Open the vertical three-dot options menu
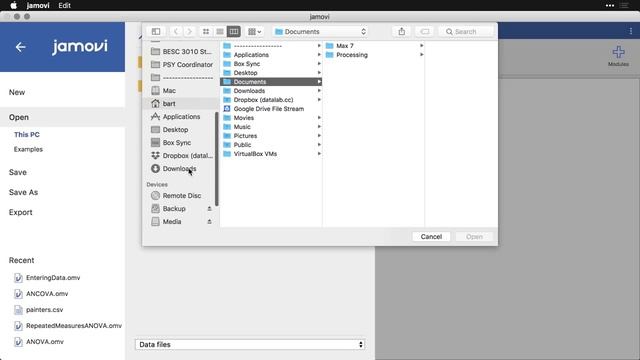The image size is (640, 360). click(631, 31)
